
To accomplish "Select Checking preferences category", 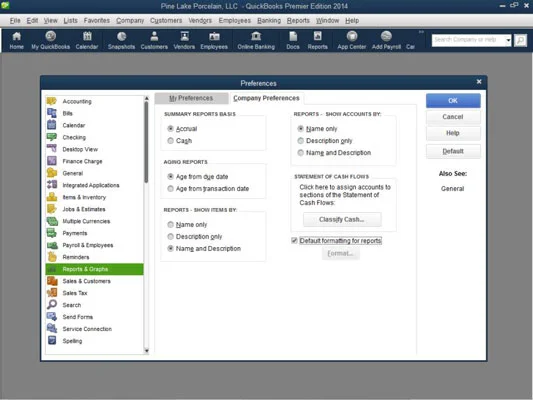I will [94, 137].
